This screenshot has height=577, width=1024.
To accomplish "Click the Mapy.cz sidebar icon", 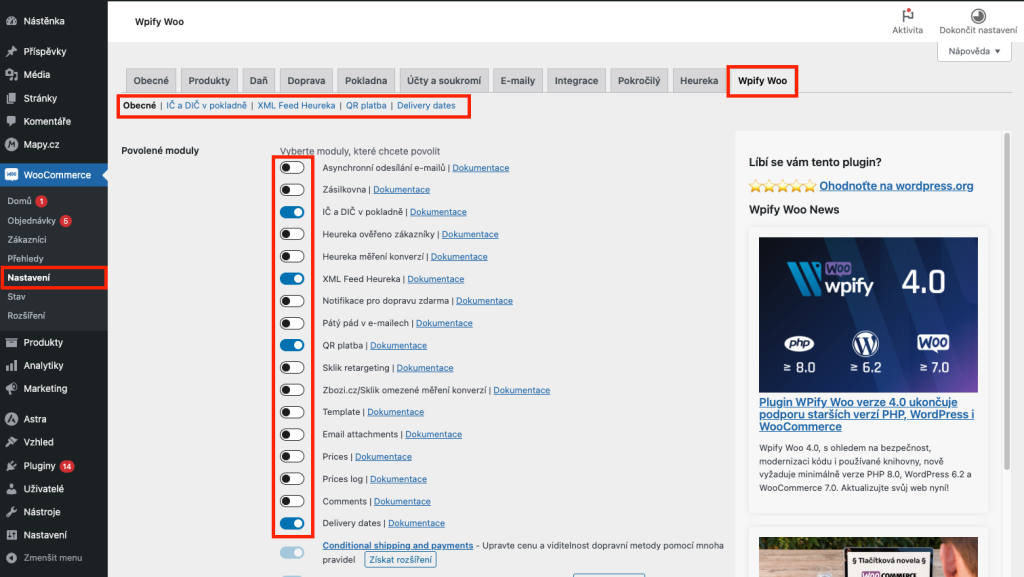I will (x=12, y=144).
